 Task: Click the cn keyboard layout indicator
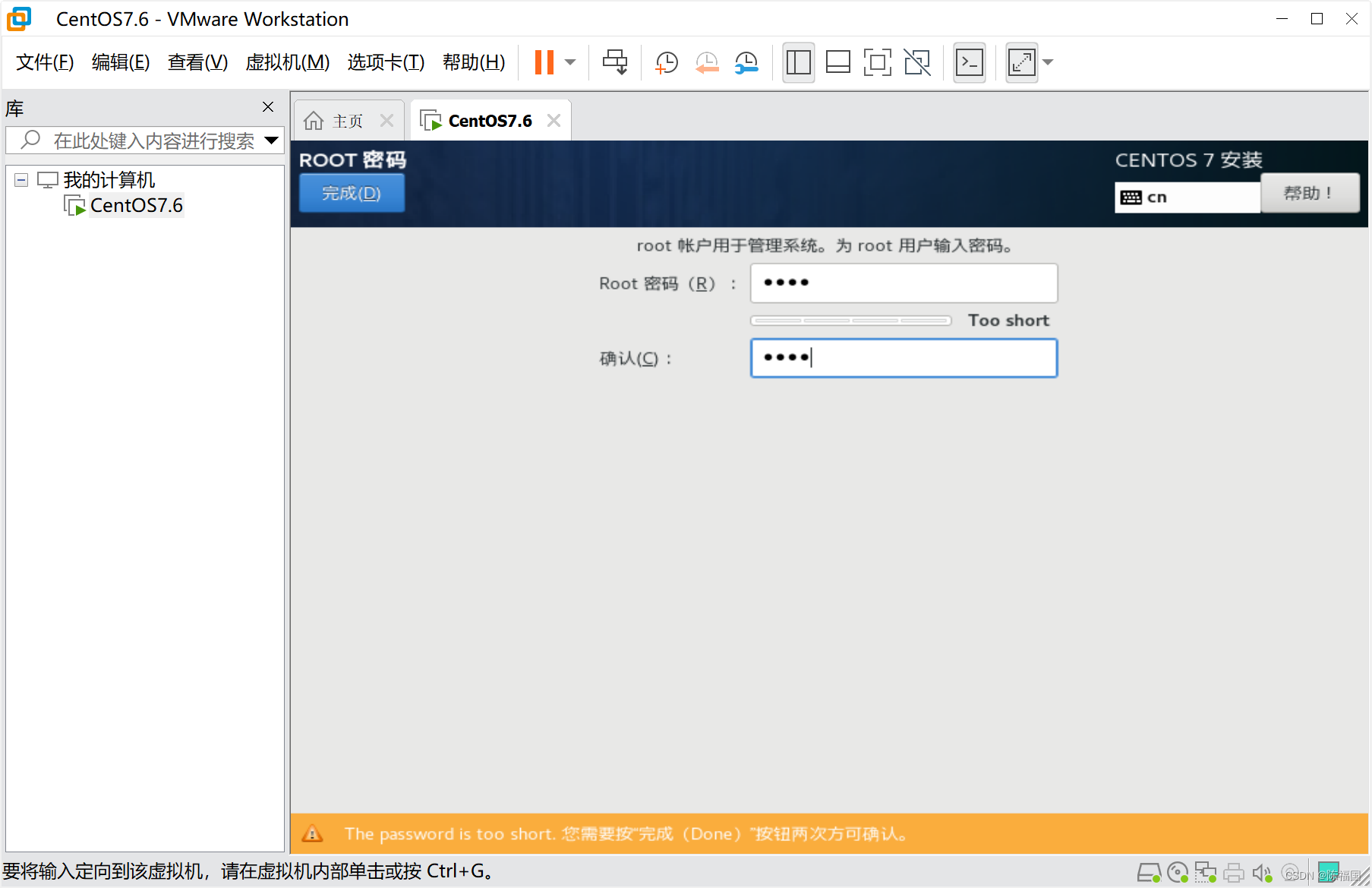(1187, 198)
